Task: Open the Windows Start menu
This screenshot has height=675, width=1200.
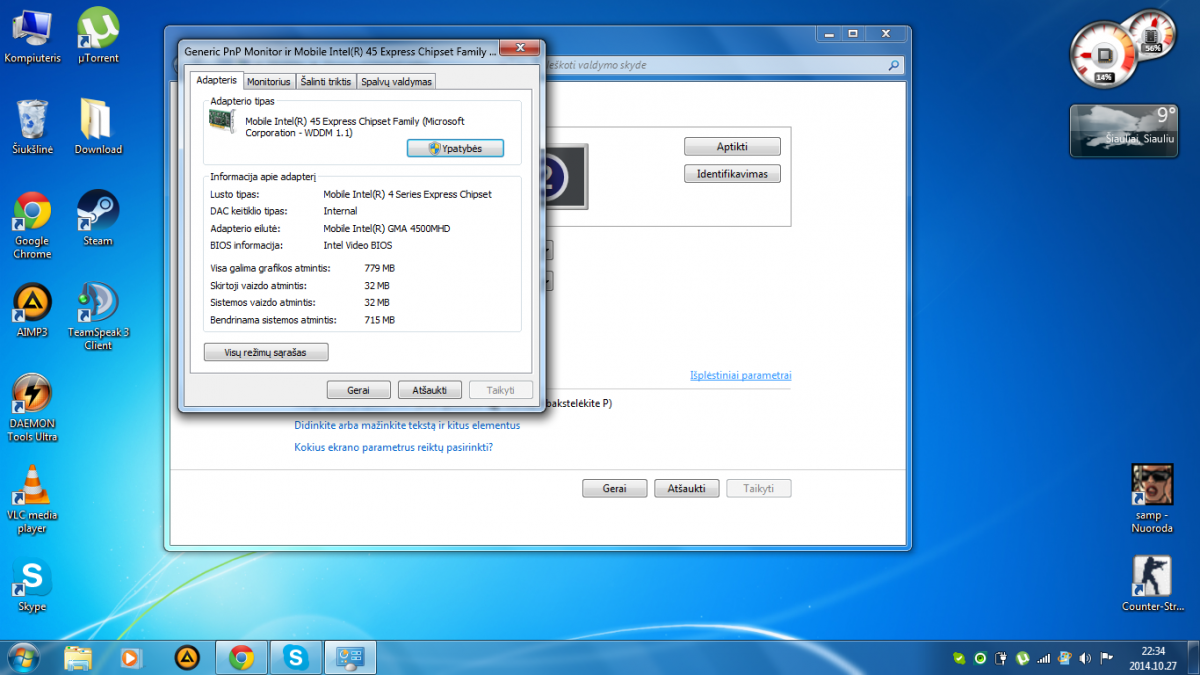Action: click(x=24, y=657)
